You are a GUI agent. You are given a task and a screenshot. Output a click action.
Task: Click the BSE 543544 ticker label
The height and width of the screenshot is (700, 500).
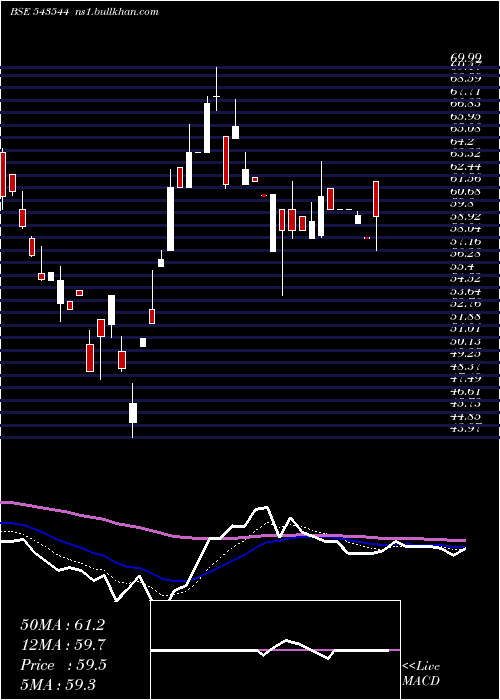[39, 12]
